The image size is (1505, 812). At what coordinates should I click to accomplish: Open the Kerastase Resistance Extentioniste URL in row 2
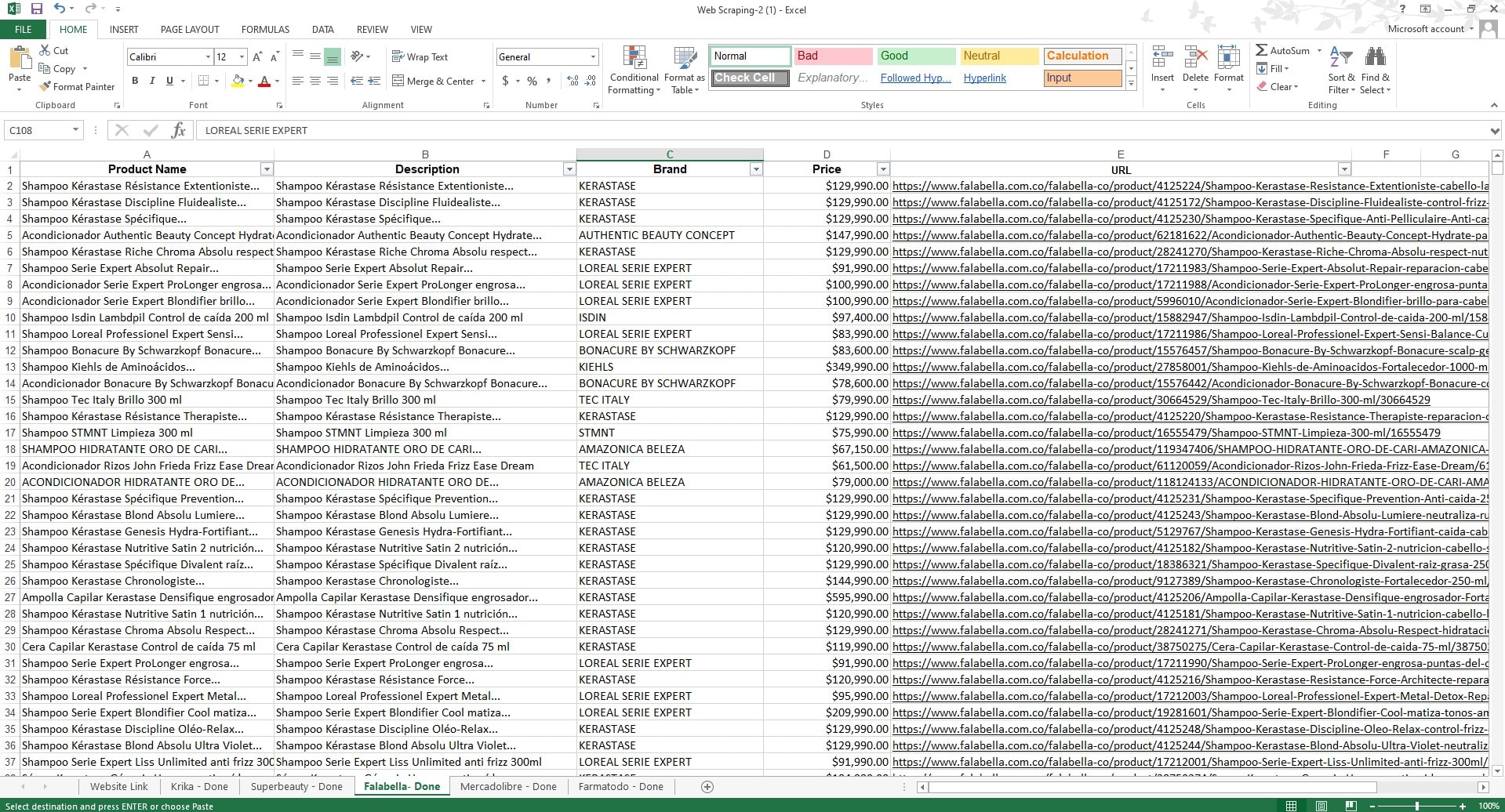(x=1190, y=186)
